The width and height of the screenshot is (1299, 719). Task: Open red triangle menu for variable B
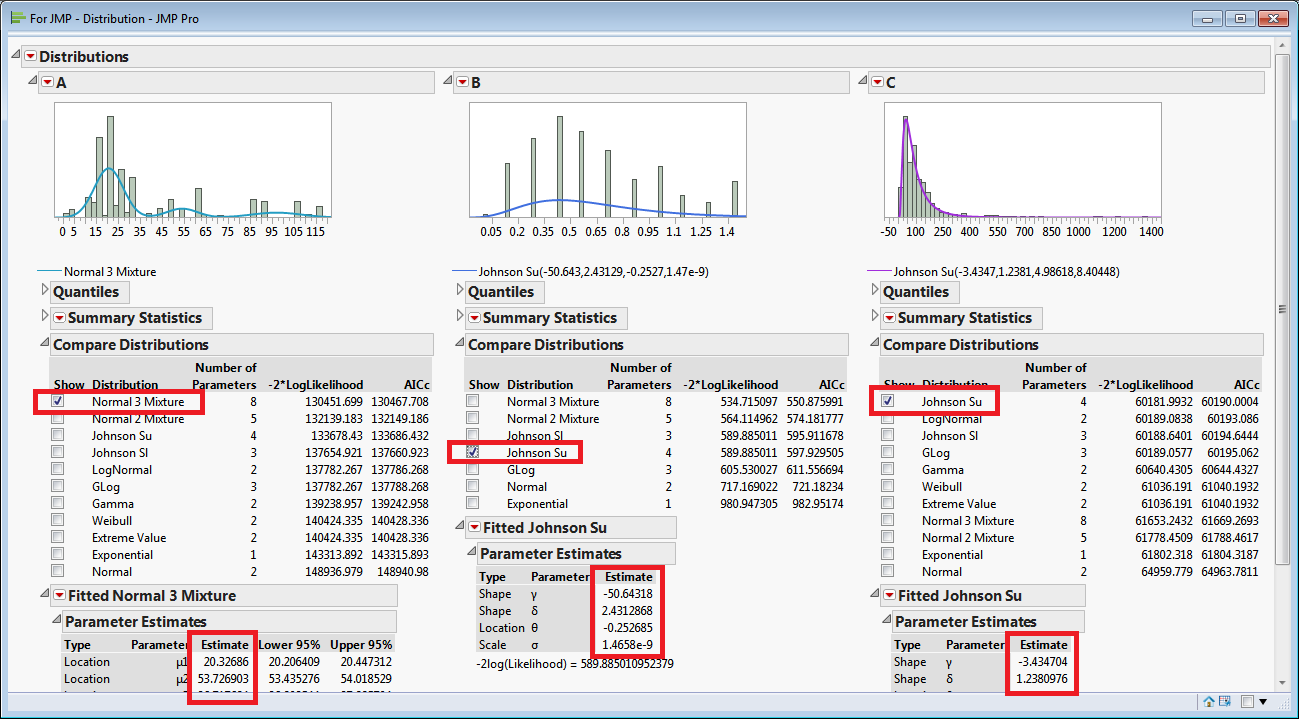461,82
